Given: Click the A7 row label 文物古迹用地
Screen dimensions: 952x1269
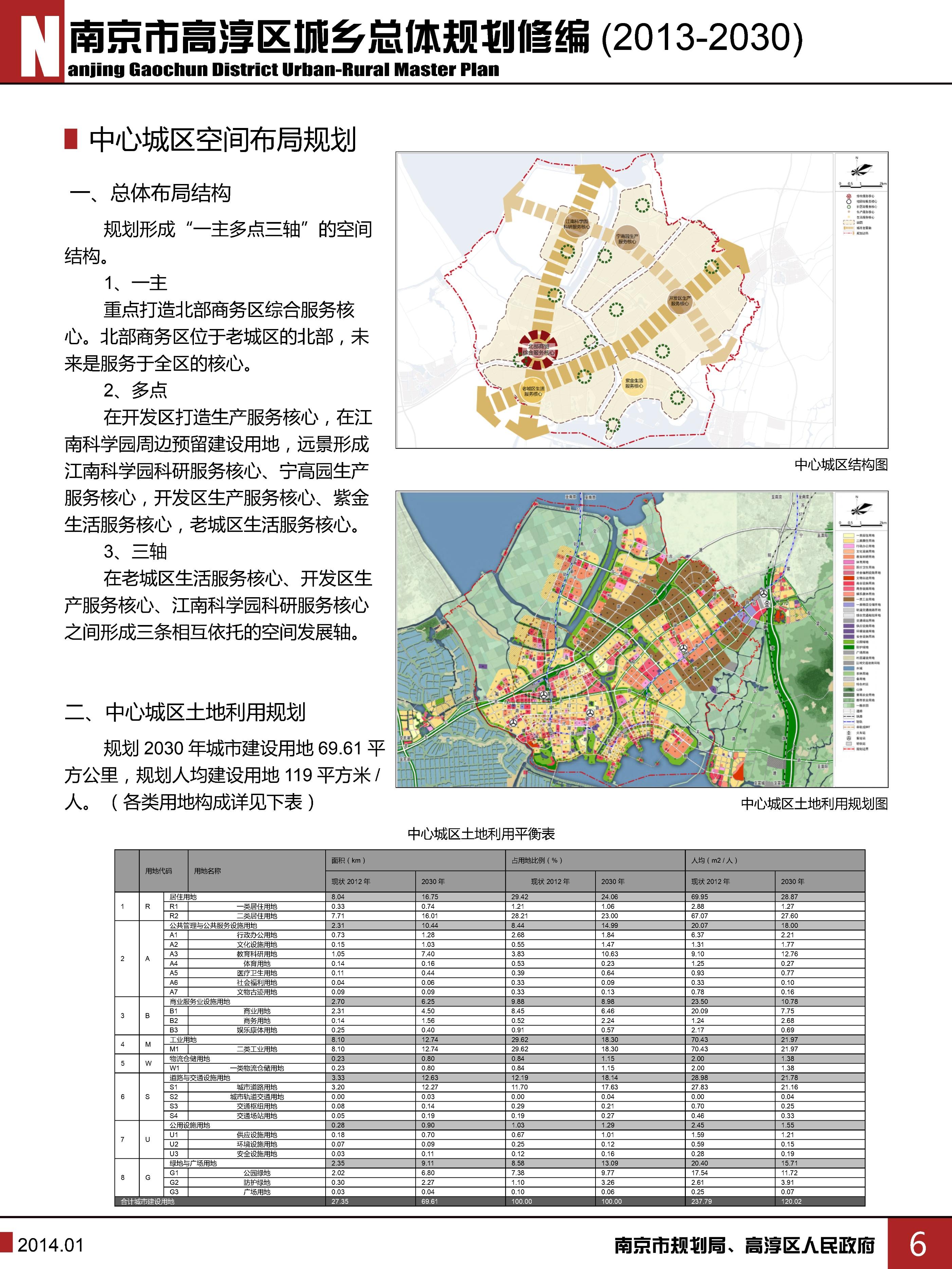Looking at the screenshot, I should [x=257, y=992].
